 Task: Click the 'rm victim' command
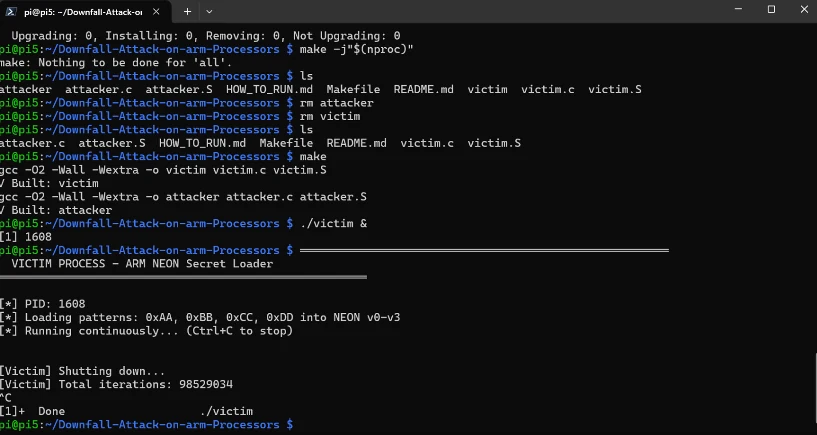tap(330, 117)
